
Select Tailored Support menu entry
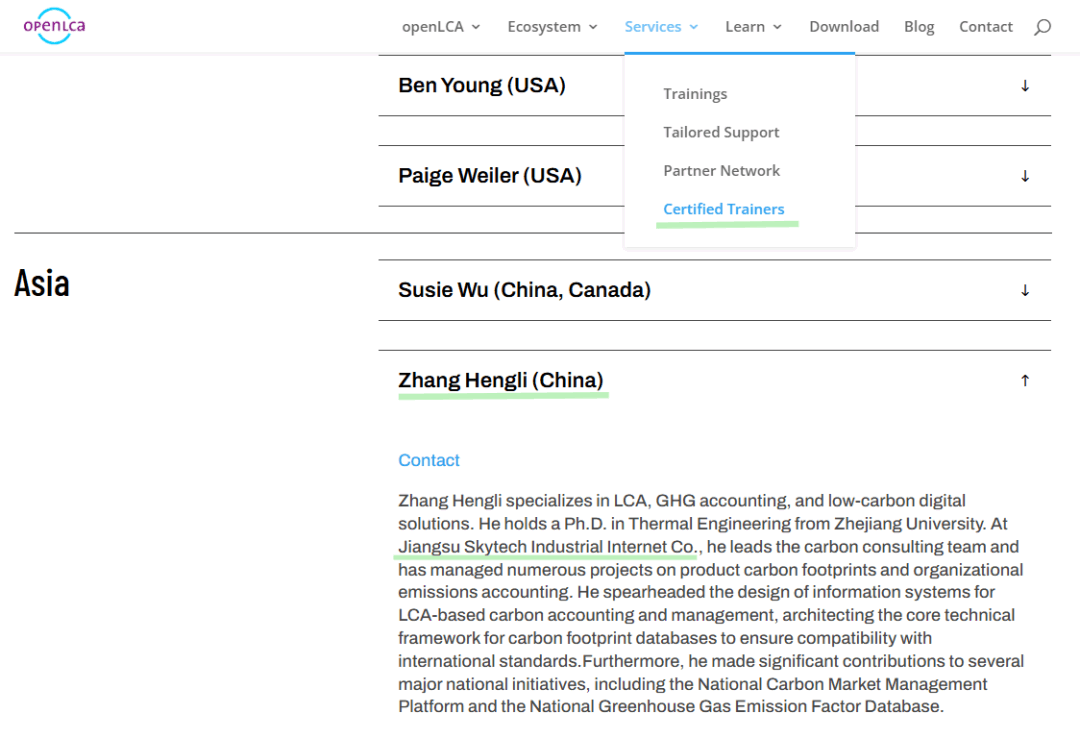[x=721, y=132]
